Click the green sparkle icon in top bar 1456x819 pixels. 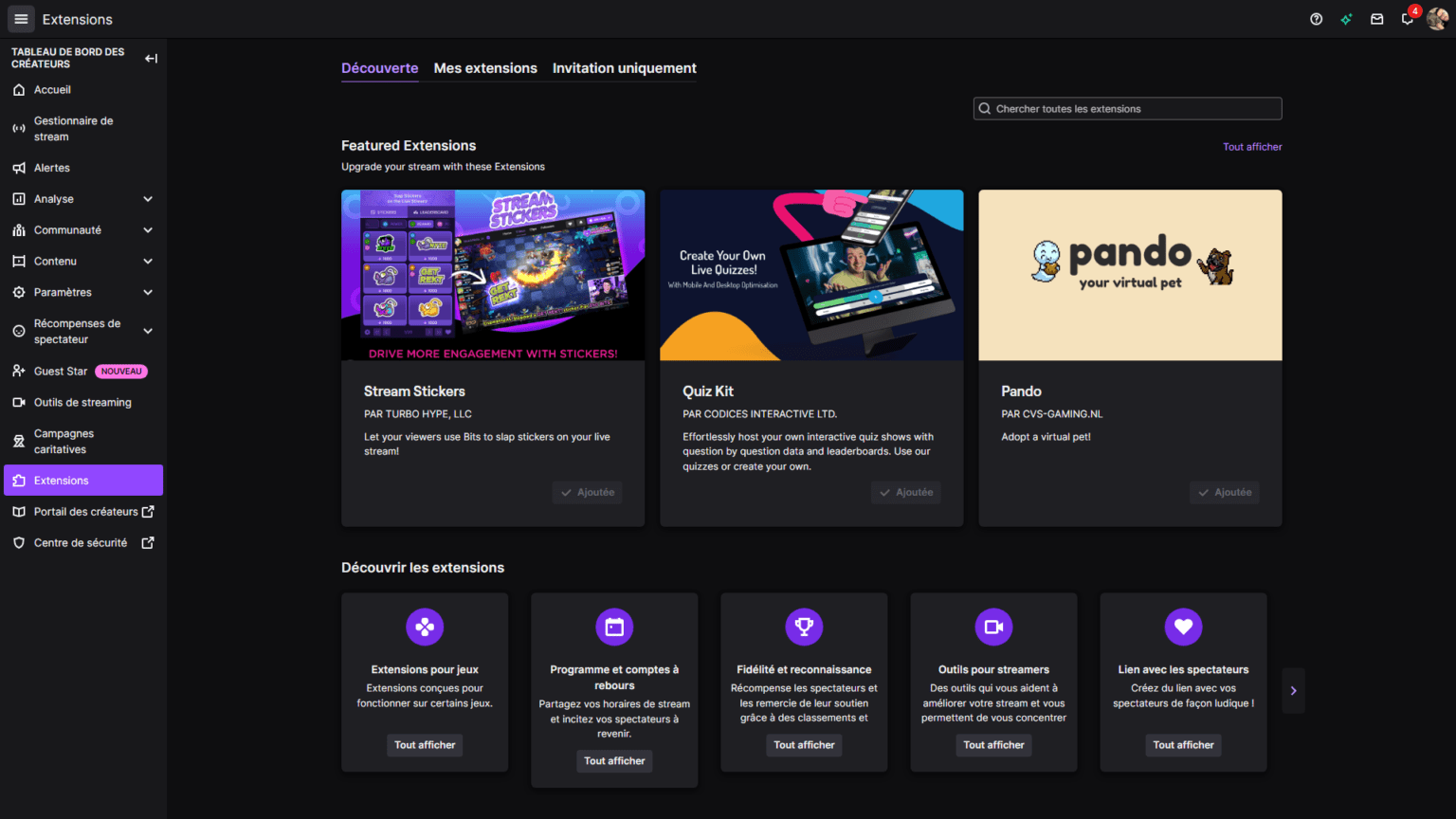(x=1346, y=19)
